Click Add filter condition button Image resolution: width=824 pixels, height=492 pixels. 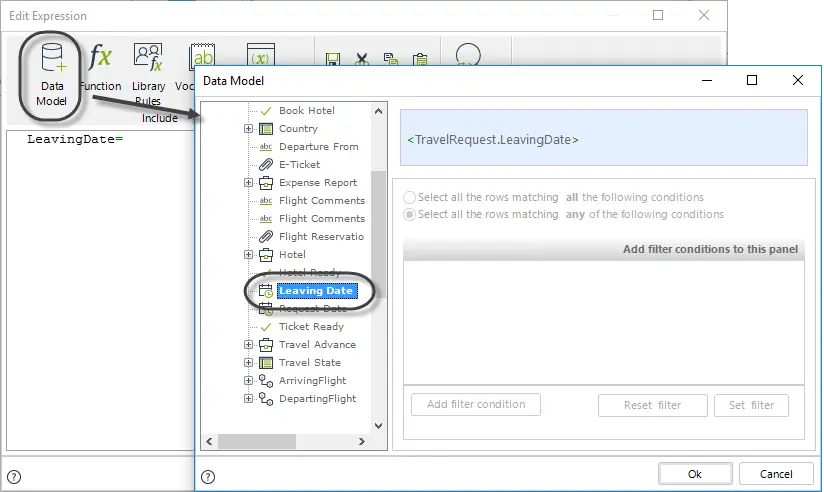click(x=476, y=405)
